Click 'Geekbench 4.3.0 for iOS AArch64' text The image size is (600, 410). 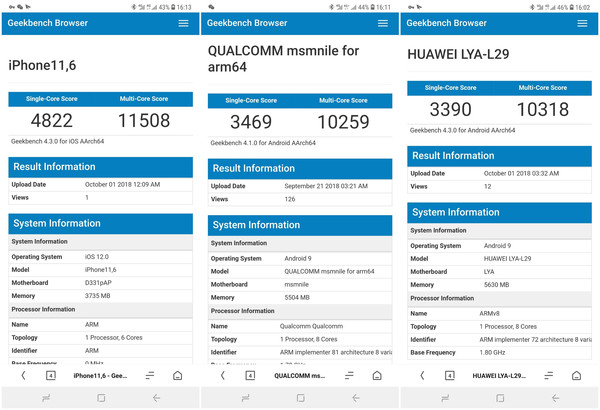coord(57,141)
